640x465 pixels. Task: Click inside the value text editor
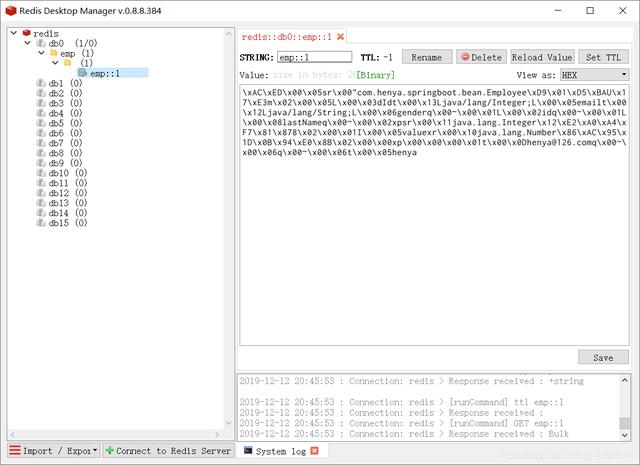click(434, 215)
